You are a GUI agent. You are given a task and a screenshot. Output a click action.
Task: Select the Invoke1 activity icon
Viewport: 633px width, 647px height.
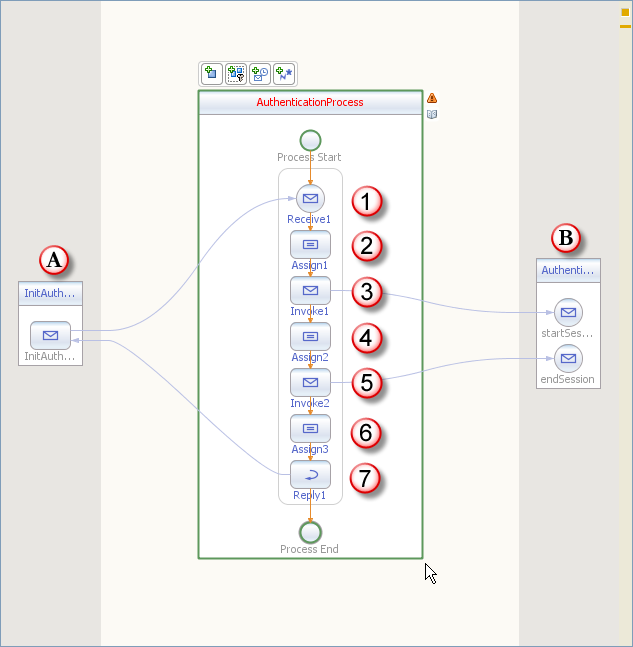tap(310, 290)
